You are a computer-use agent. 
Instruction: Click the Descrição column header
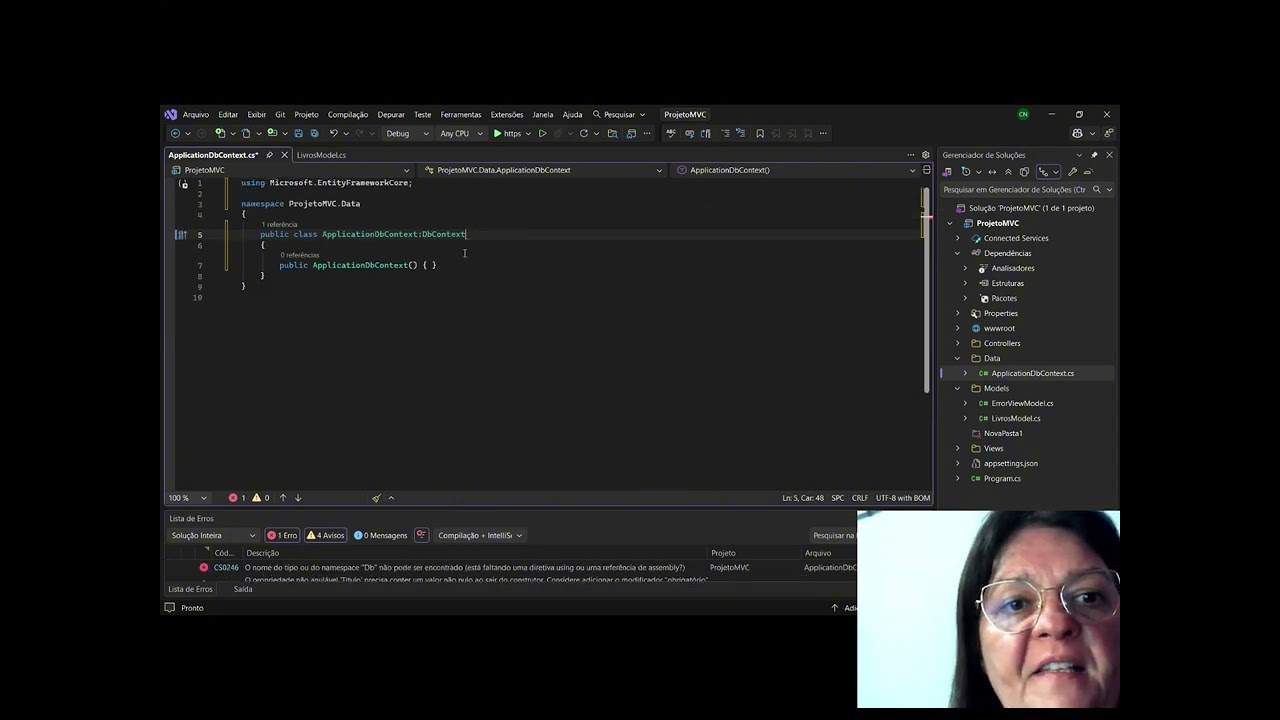click(x=263, y=552)
